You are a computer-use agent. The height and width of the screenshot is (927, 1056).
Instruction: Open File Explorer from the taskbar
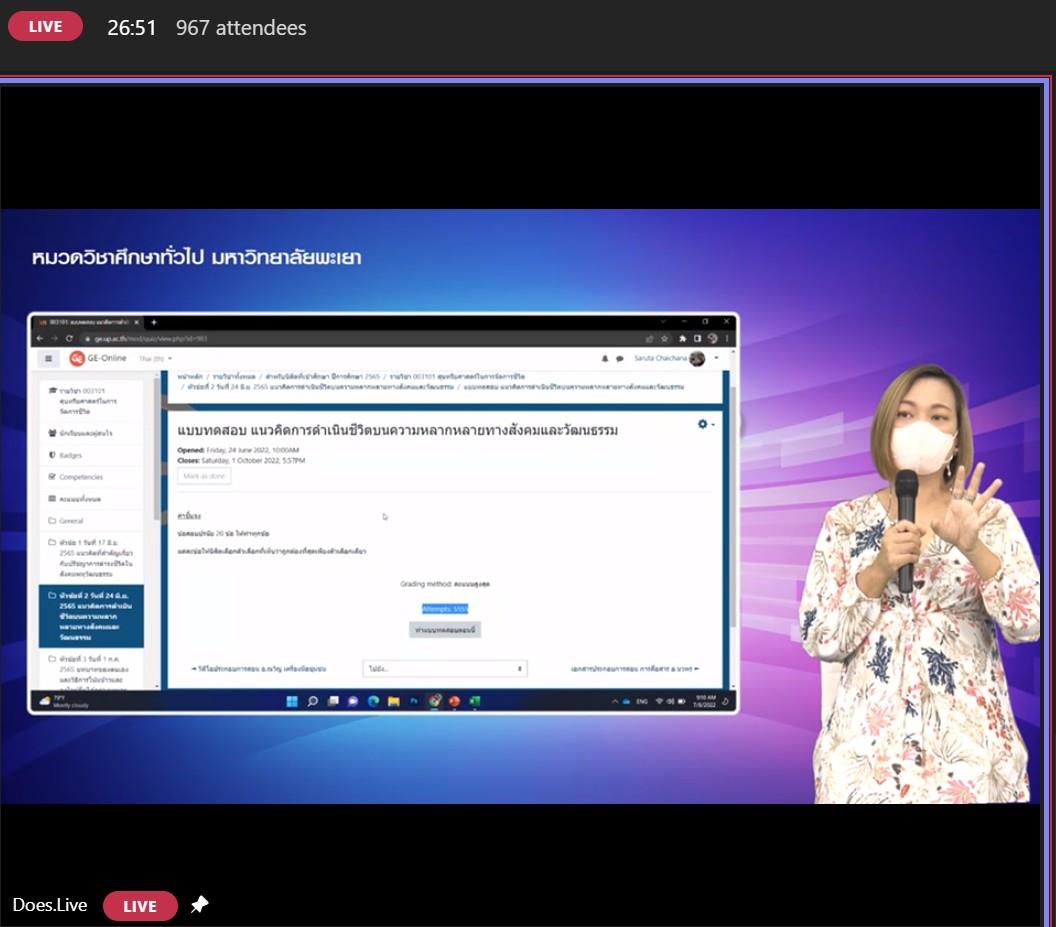[393, 701]
